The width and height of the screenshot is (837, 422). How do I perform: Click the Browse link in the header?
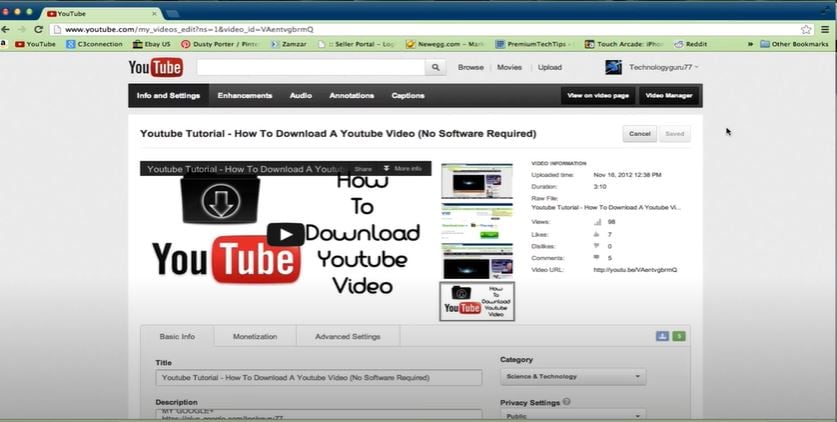point(471,67)
